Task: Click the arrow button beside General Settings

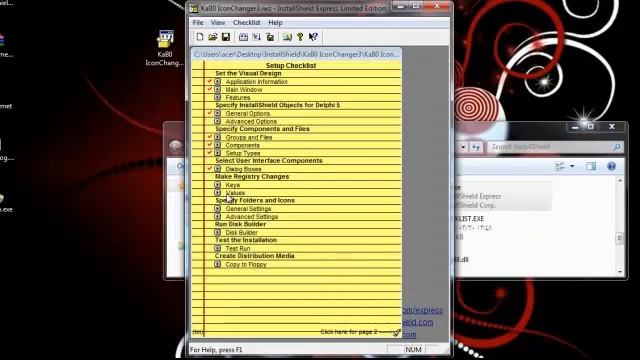Action: [x=218, y=209]
